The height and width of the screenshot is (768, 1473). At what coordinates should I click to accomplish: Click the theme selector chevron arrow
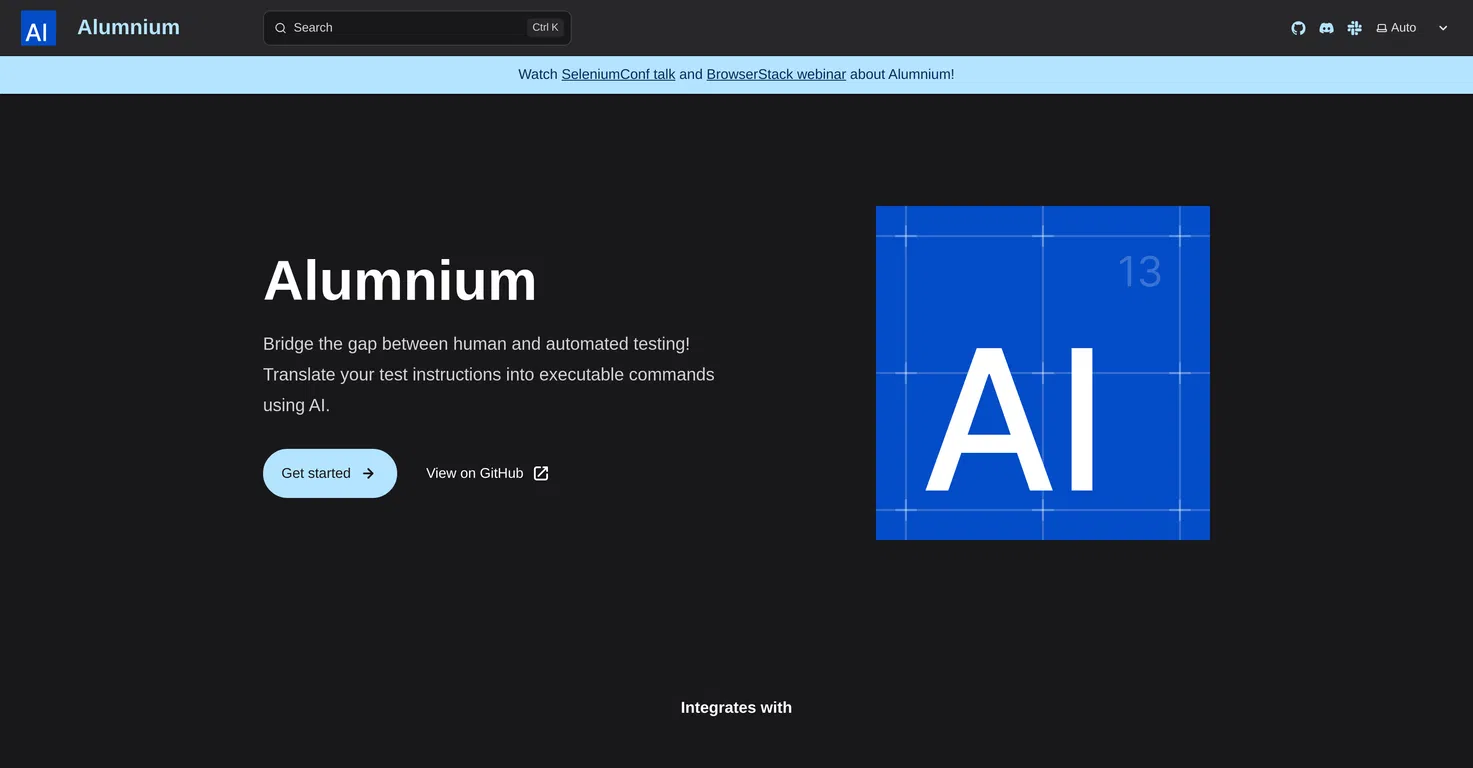(1443, 28)
